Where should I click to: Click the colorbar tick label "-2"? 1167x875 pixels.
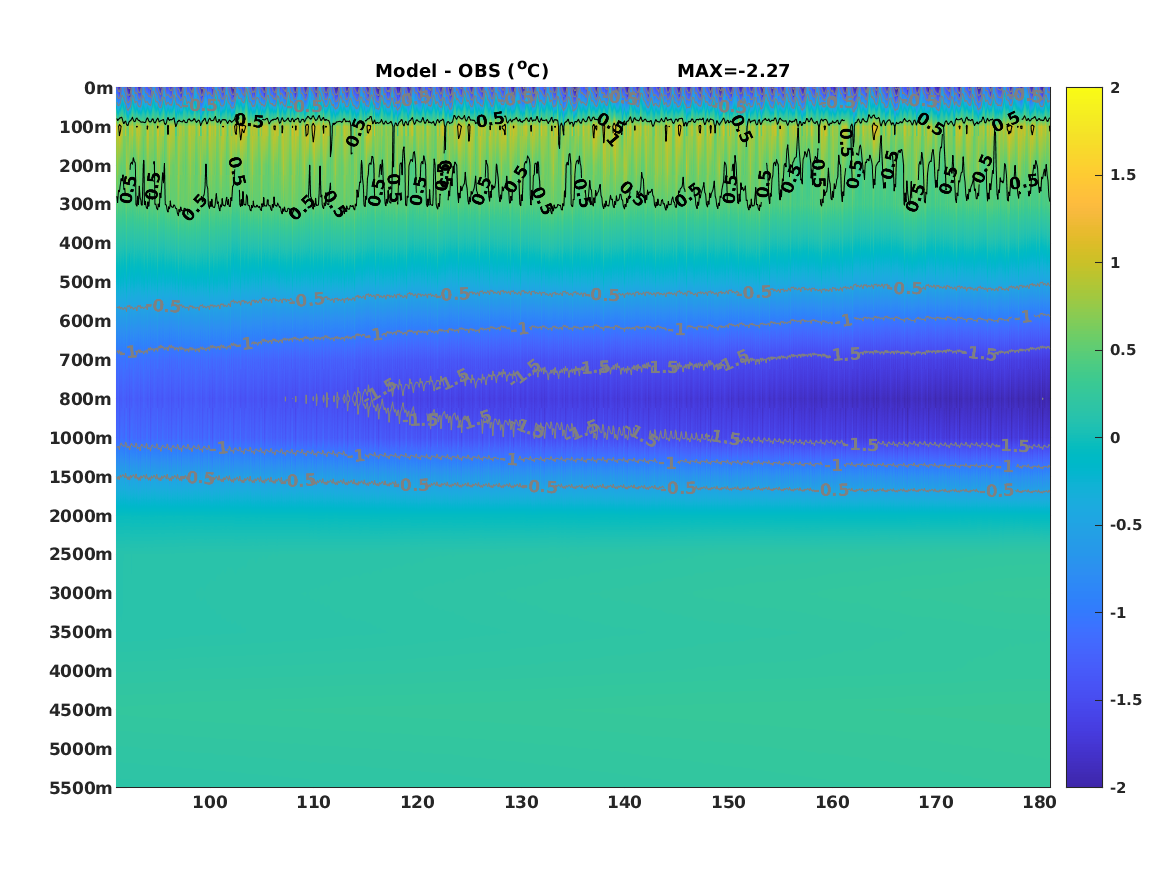(x=1118, y=788)
